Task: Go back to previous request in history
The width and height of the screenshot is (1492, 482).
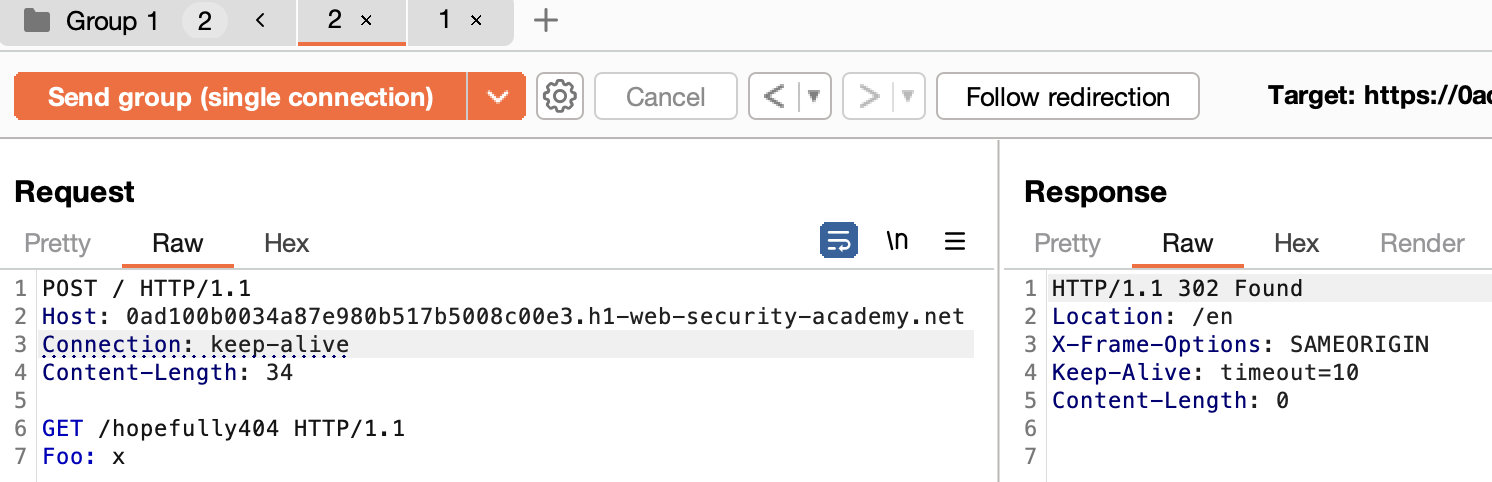Action: click(x=773, y=97)
